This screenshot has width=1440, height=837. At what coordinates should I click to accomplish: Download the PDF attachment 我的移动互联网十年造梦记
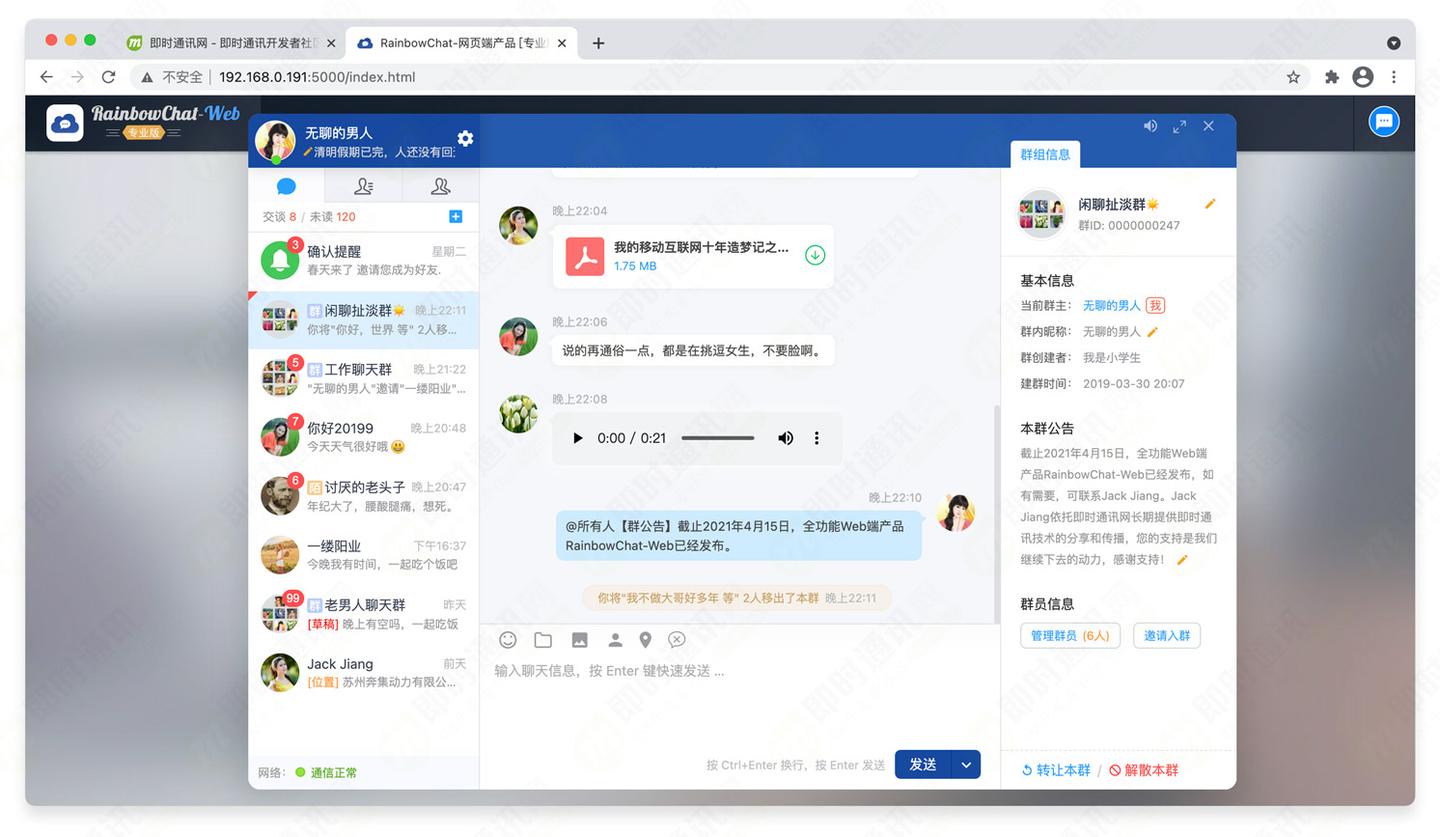[x=815, y=255]
